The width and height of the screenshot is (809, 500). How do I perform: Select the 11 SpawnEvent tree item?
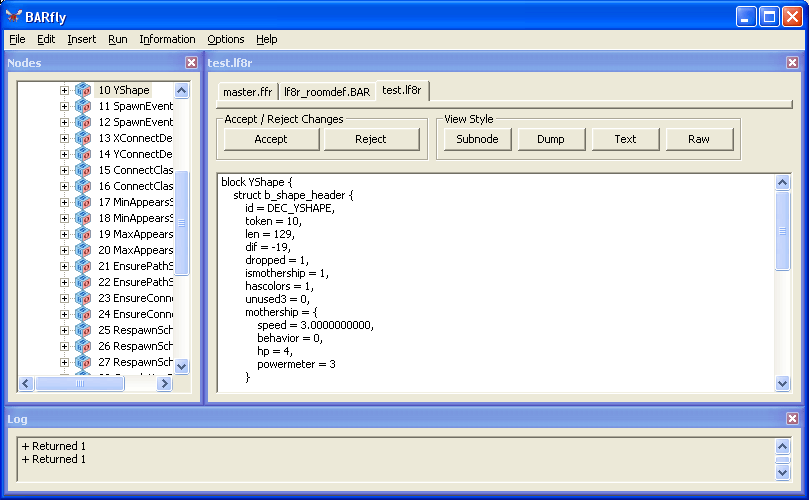(x=135, y=106)
